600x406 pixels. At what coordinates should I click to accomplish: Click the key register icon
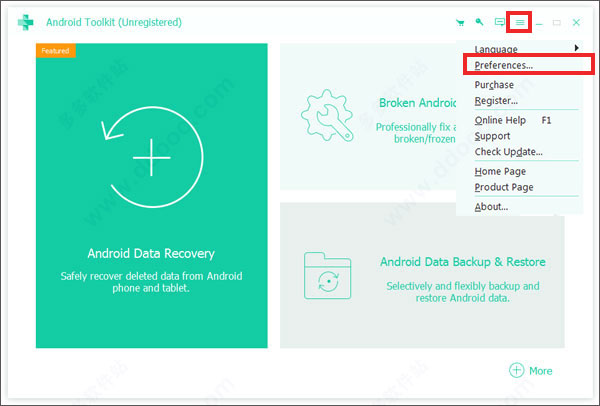click(x=479, y=22)
